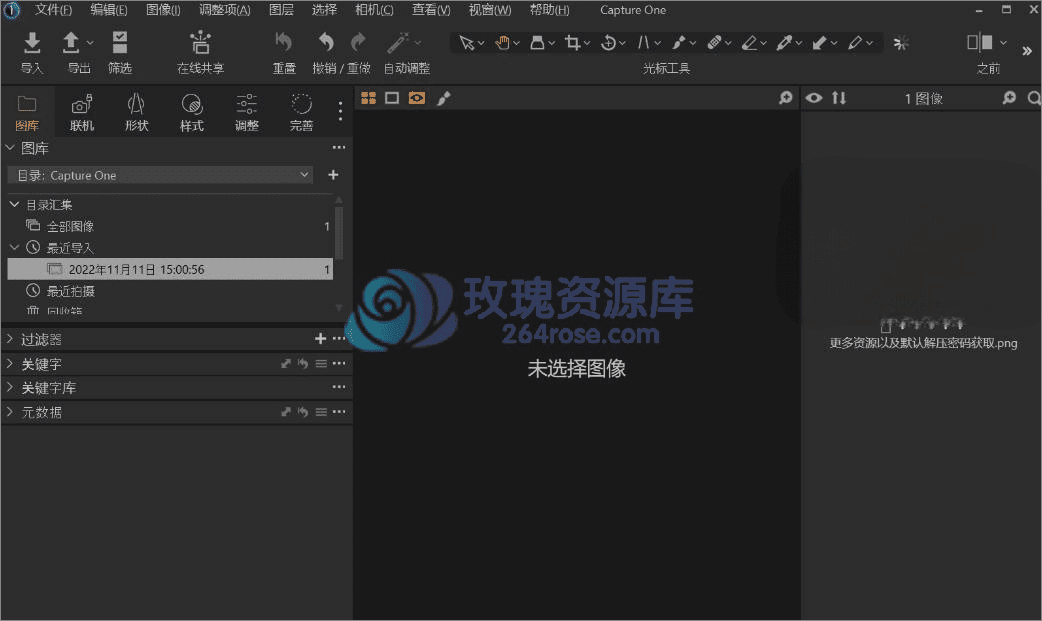
Task: Expand the Filters (过滤器) panel
Action: pos(9,339)
